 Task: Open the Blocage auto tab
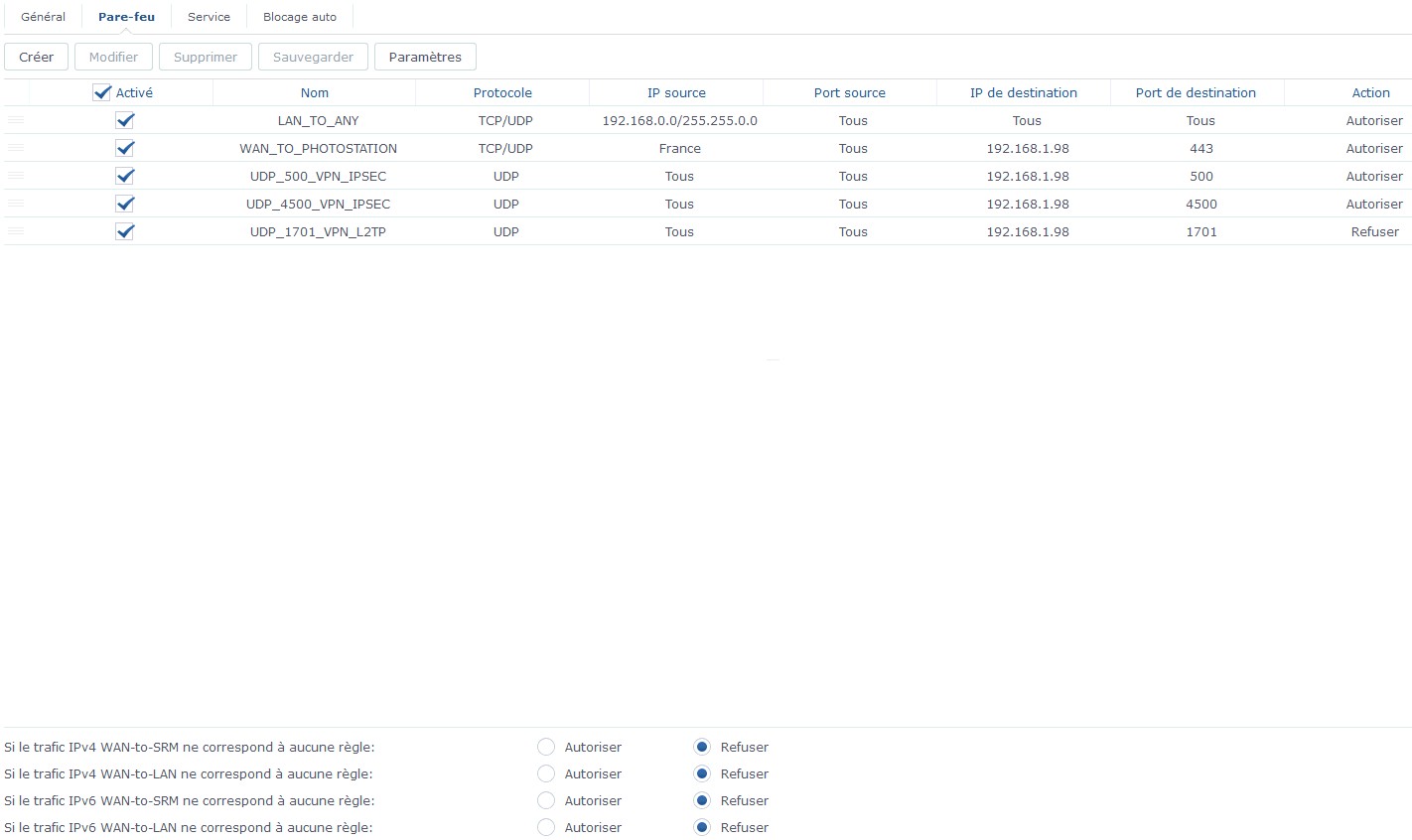point(300,17)
